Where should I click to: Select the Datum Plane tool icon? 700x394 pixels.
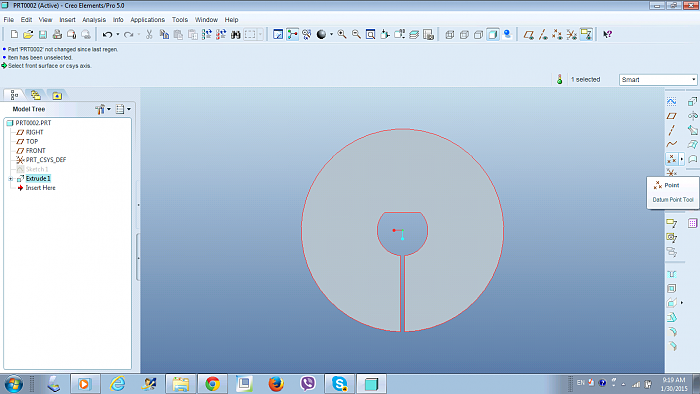pyautogui.click(x=671, y=116)
